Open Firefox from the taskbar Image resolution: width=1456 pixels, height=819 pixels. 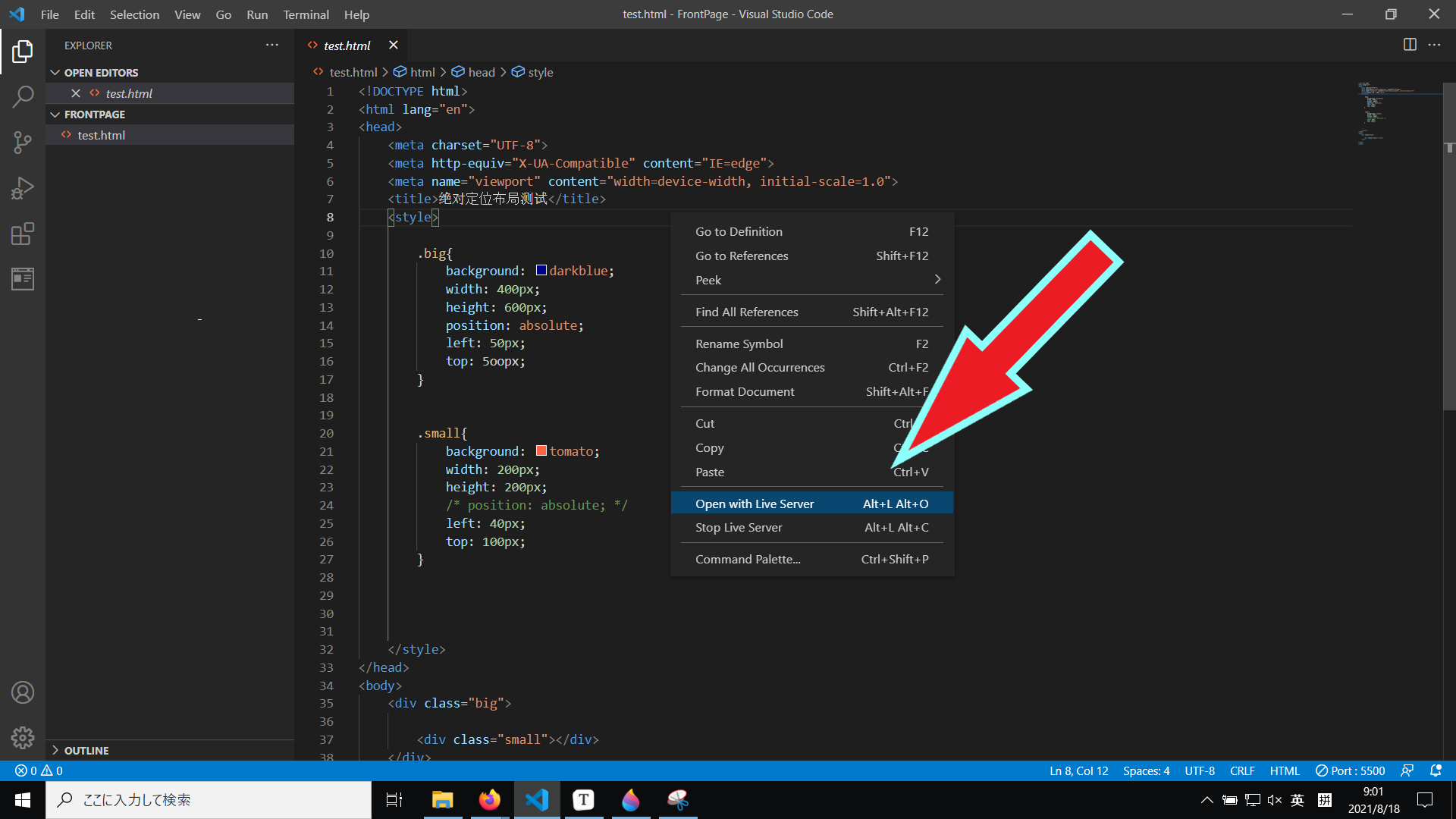pos(490,800)
